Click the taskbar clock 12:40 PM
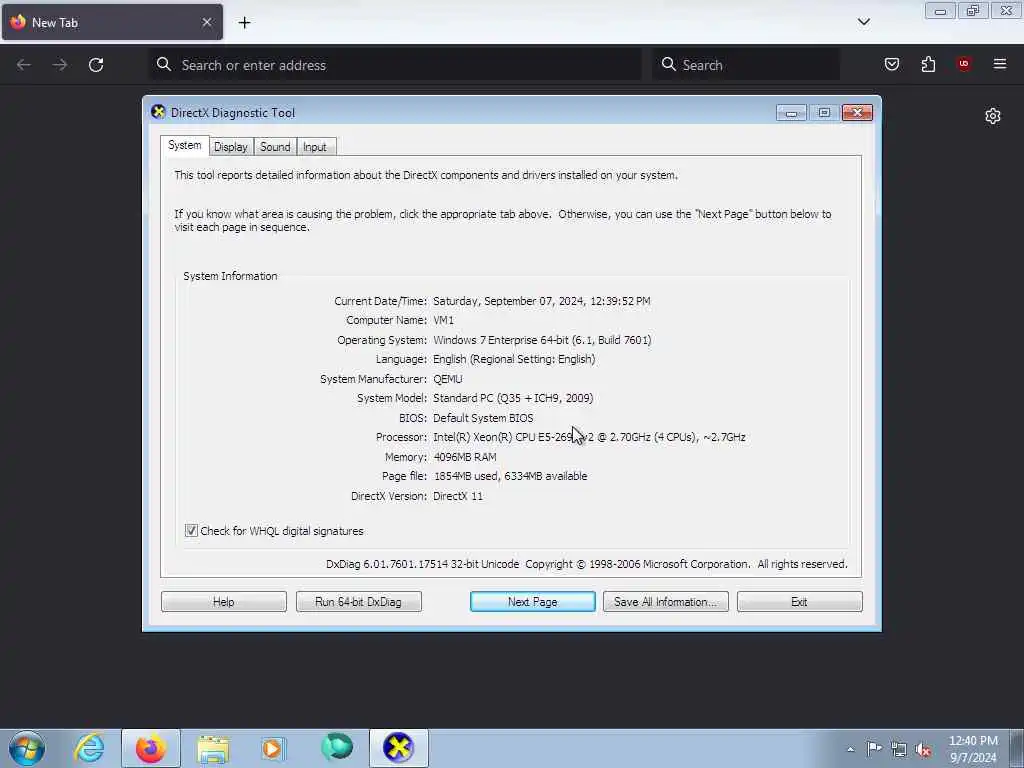The image size is (1024, 768). tap(973, 749)
